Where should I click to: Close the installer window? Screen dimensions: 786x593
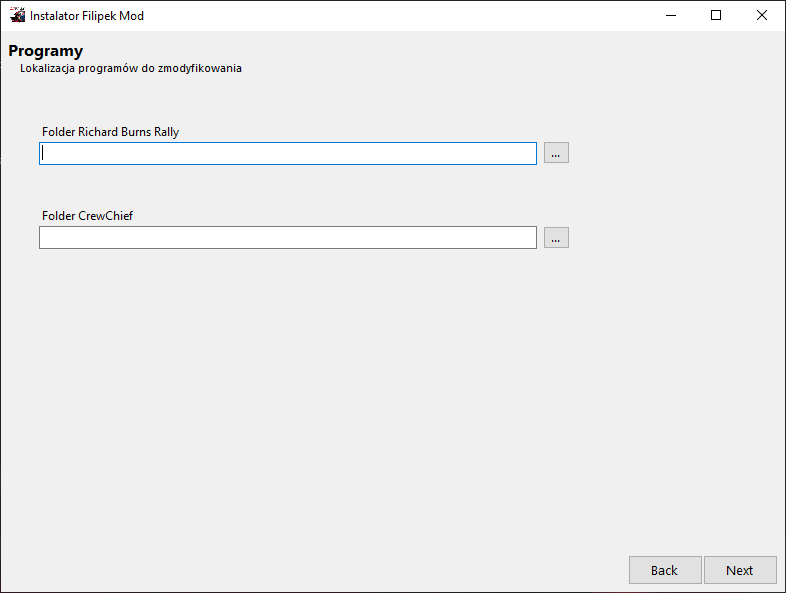[762, 15]
